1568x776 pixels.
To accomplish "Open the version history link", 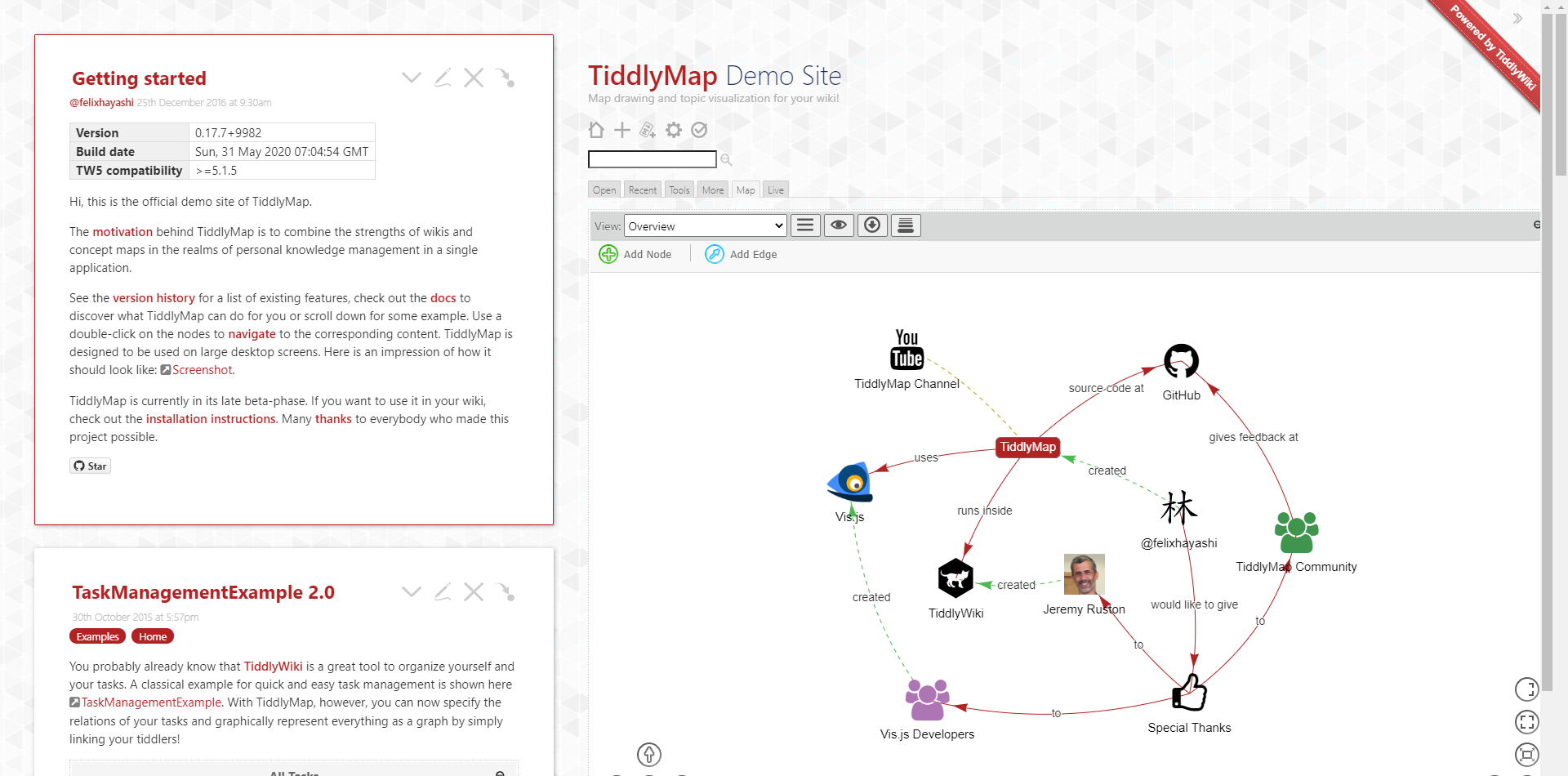I will [154, 298].
